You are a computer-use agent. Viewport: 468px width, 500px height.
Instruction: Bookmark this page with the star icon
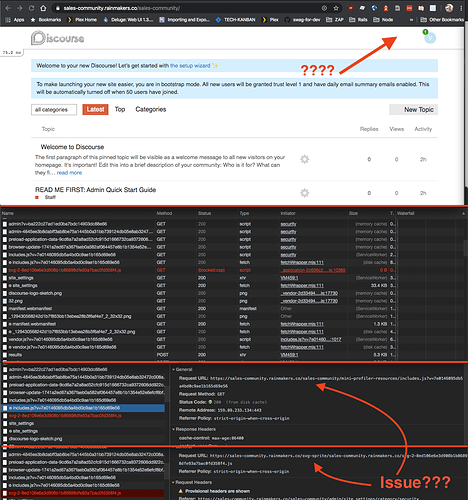(336, 8)
